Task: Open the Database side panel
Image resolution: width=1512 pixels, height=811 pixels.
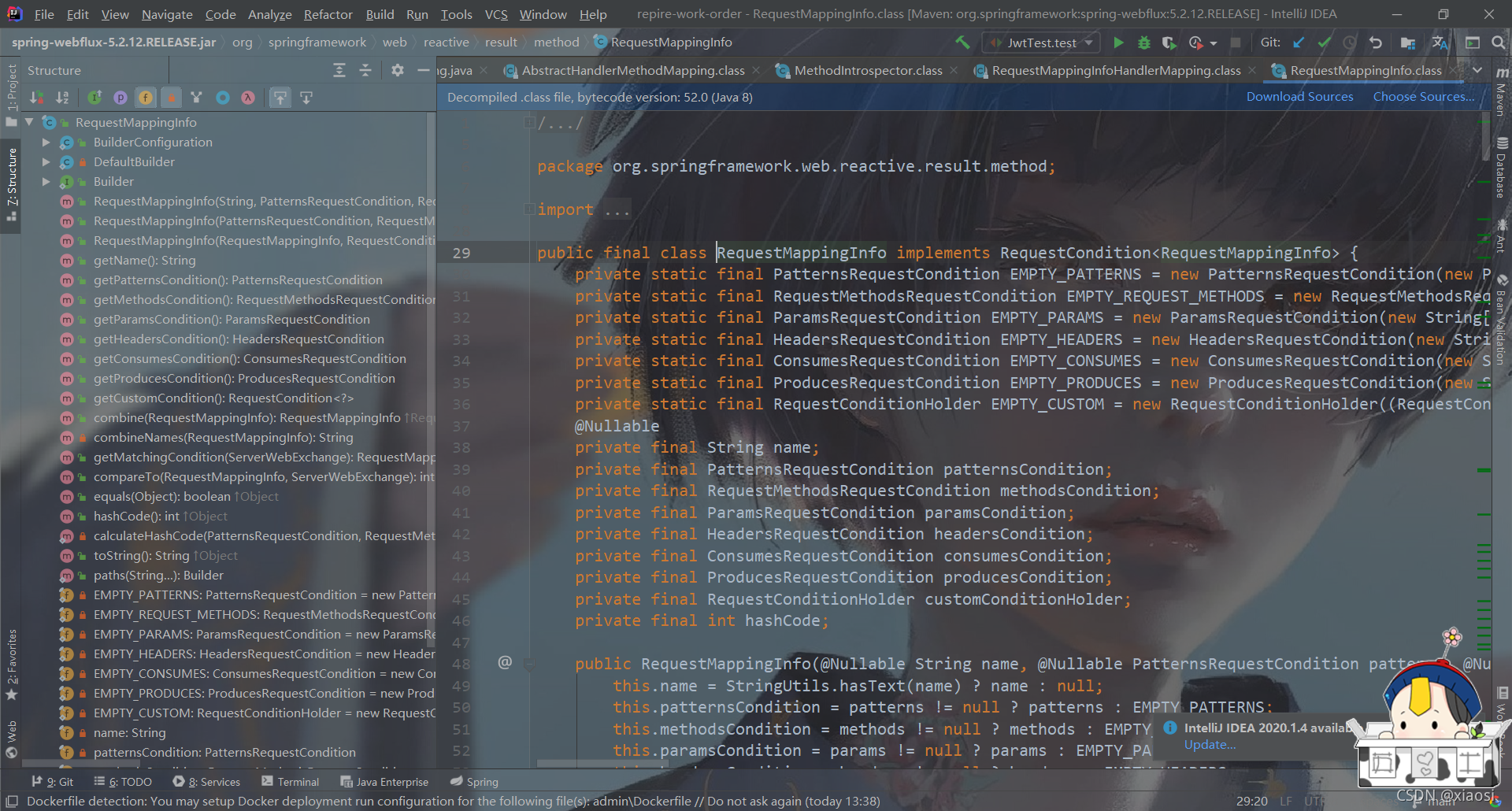Action: [x=1502, y=167]
